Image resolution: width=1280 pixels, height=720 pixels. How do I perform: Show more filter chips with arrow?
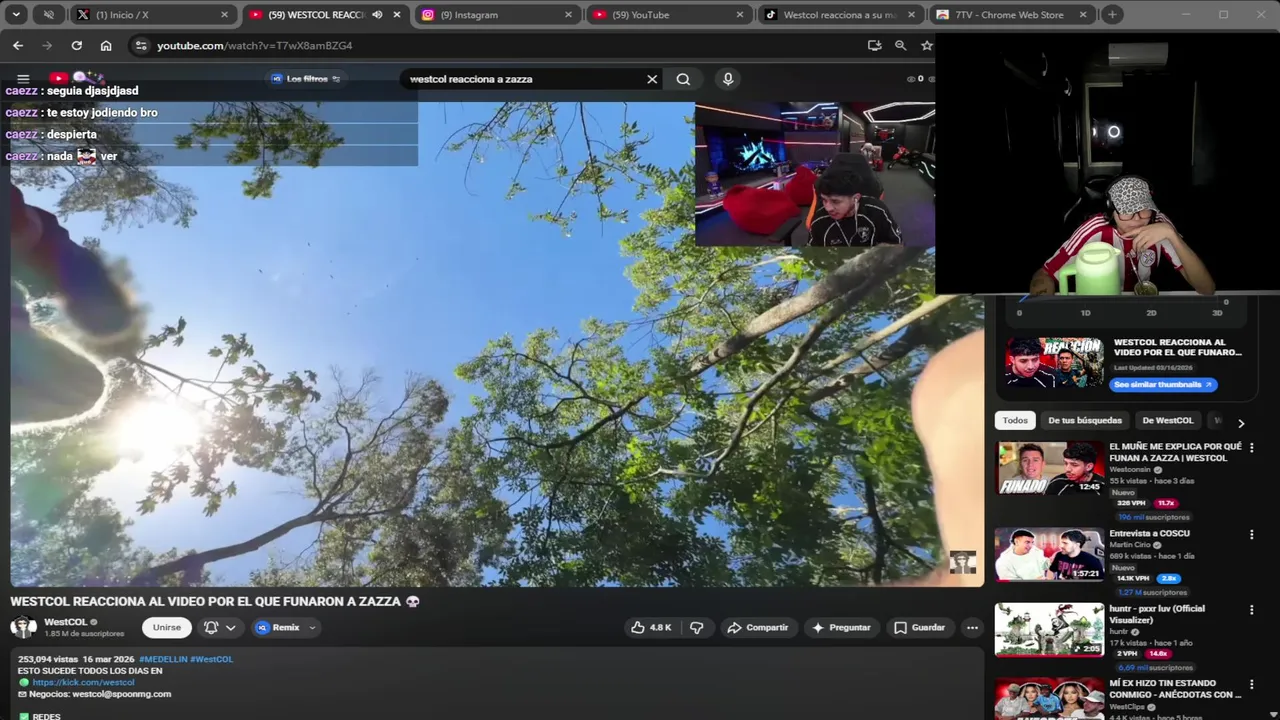[x=1241, y=423]
